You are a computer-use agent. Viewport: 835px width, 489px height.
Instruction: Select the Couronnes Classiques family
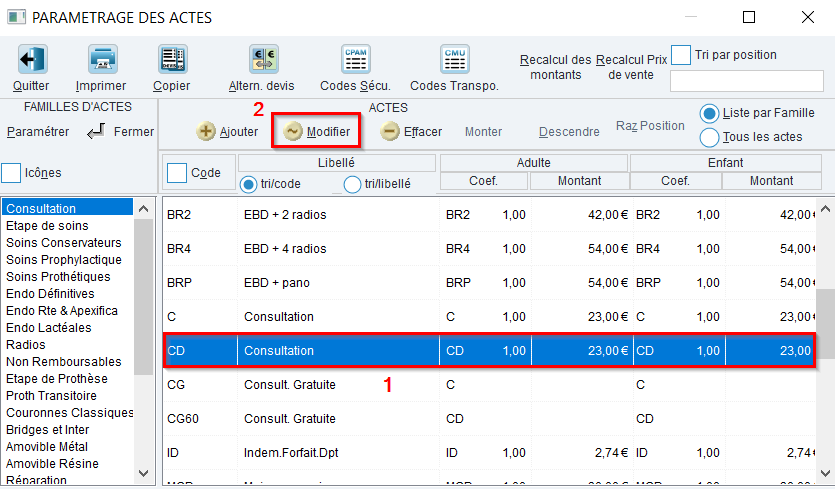(68, 413)
